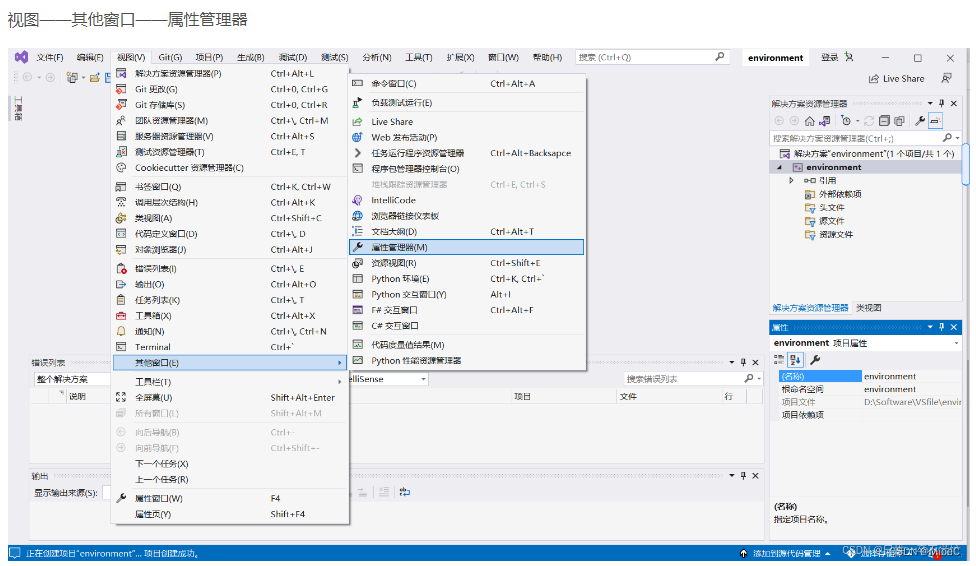The width and height of the screenshot is (976, 566).
Task: Open window position dropdown of 输出 panel
Action: click(731, 476)
